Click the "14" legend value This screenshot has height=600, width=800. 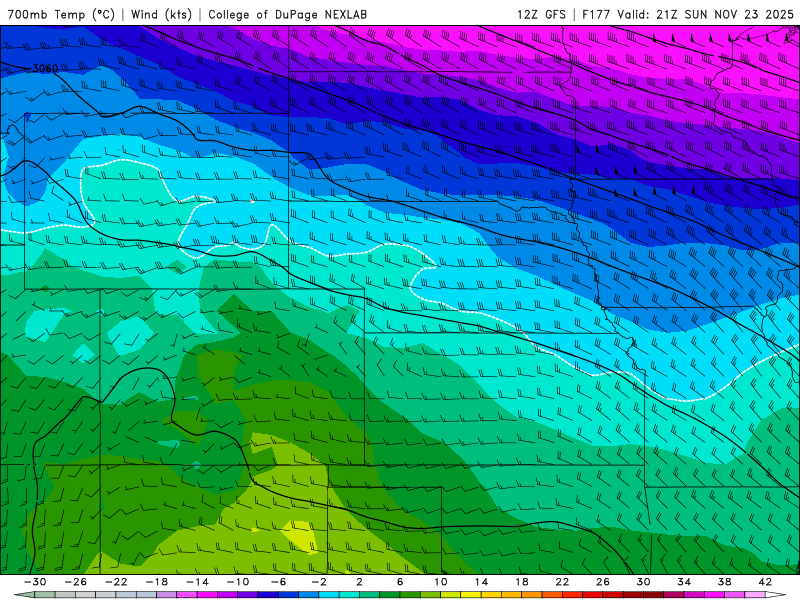[481, 582]
